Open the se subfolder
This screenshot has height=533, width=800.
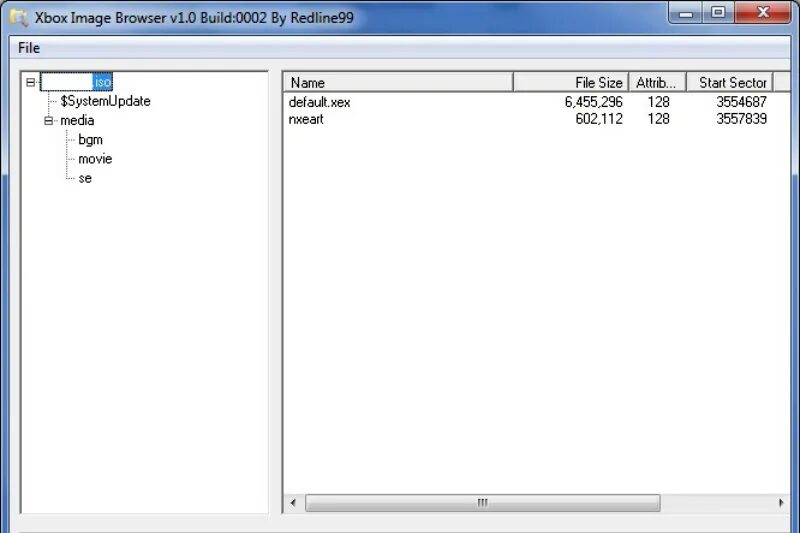pos(85,179)
